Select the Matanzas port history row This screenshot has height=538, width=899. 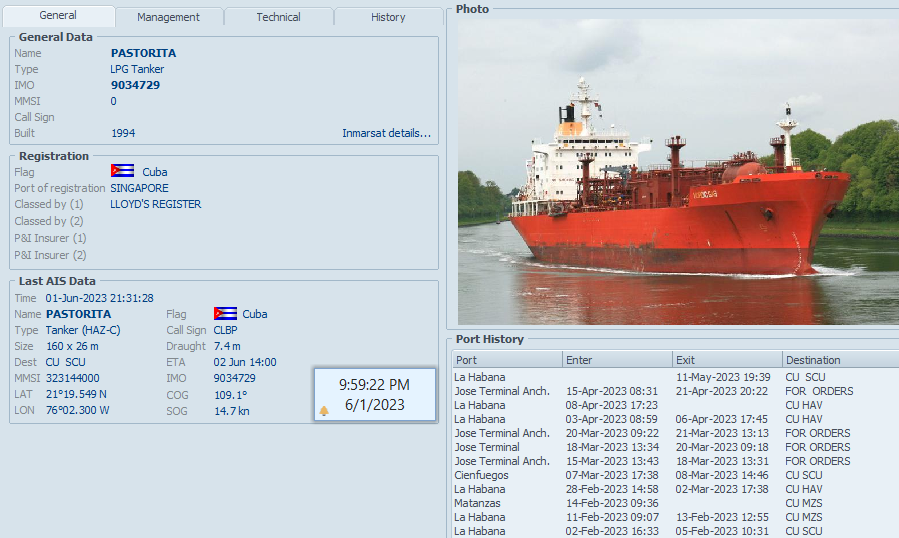[675, 503]
